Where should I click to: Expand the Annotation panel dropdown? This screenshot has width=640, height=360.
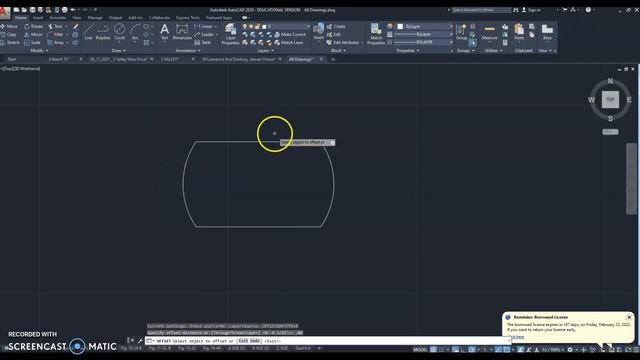point(188,51)
